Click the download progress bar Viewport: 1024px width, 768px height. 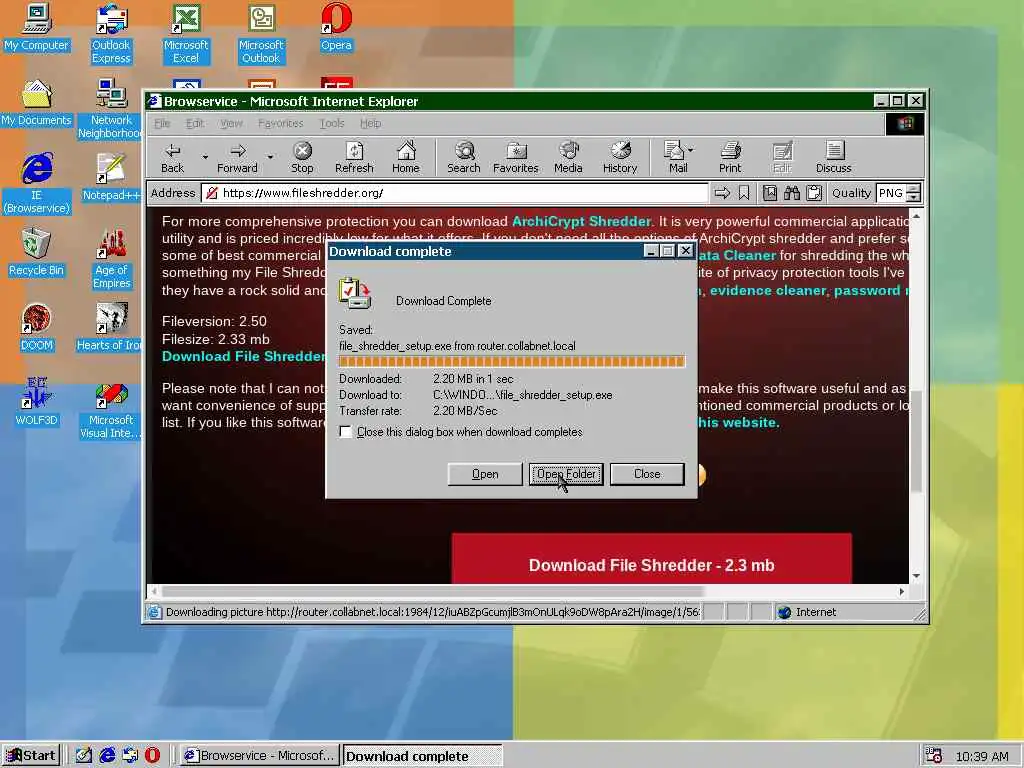pyautogui.click(x=512, y=361)
